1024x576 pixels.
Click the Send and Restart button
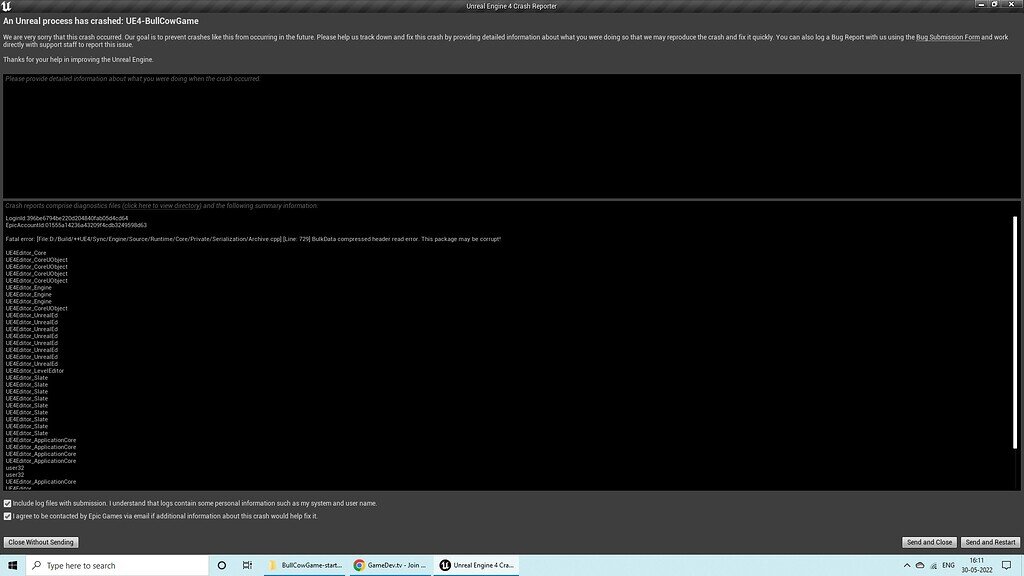[990, 541]
